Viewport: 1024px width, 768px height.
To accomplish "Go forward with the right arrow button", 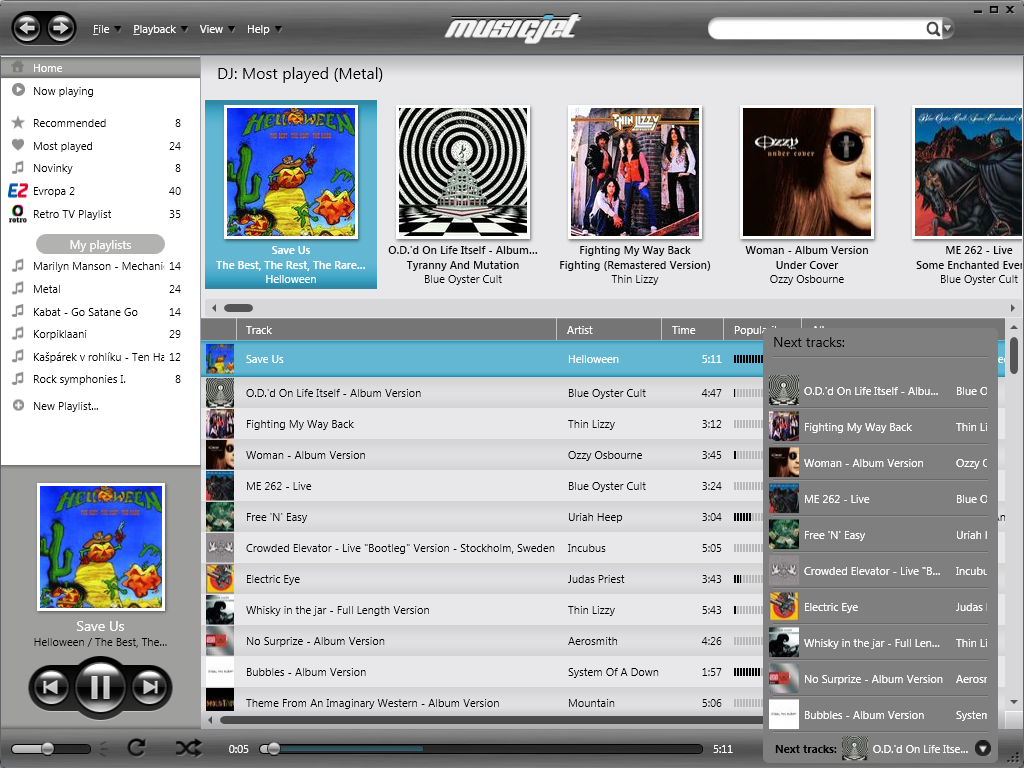I will (x=60, y=28).
